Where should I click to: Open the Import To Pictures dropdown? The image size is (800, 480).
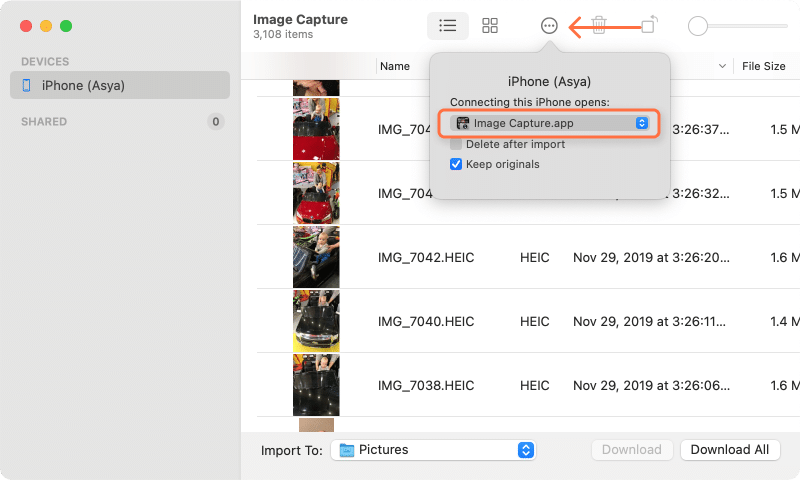(x=433, y=450)
